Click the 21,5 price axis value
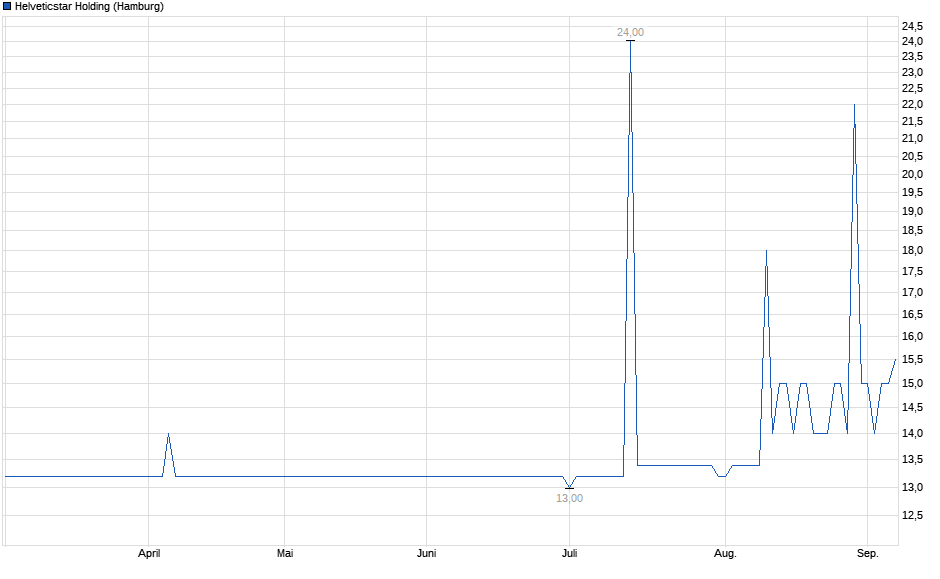 912,122
